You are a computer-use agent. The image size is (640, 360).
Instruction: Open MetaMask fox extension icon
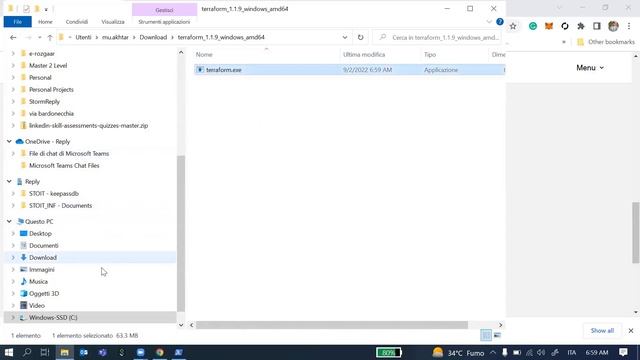pyautogui.click(x=549, y=26)
